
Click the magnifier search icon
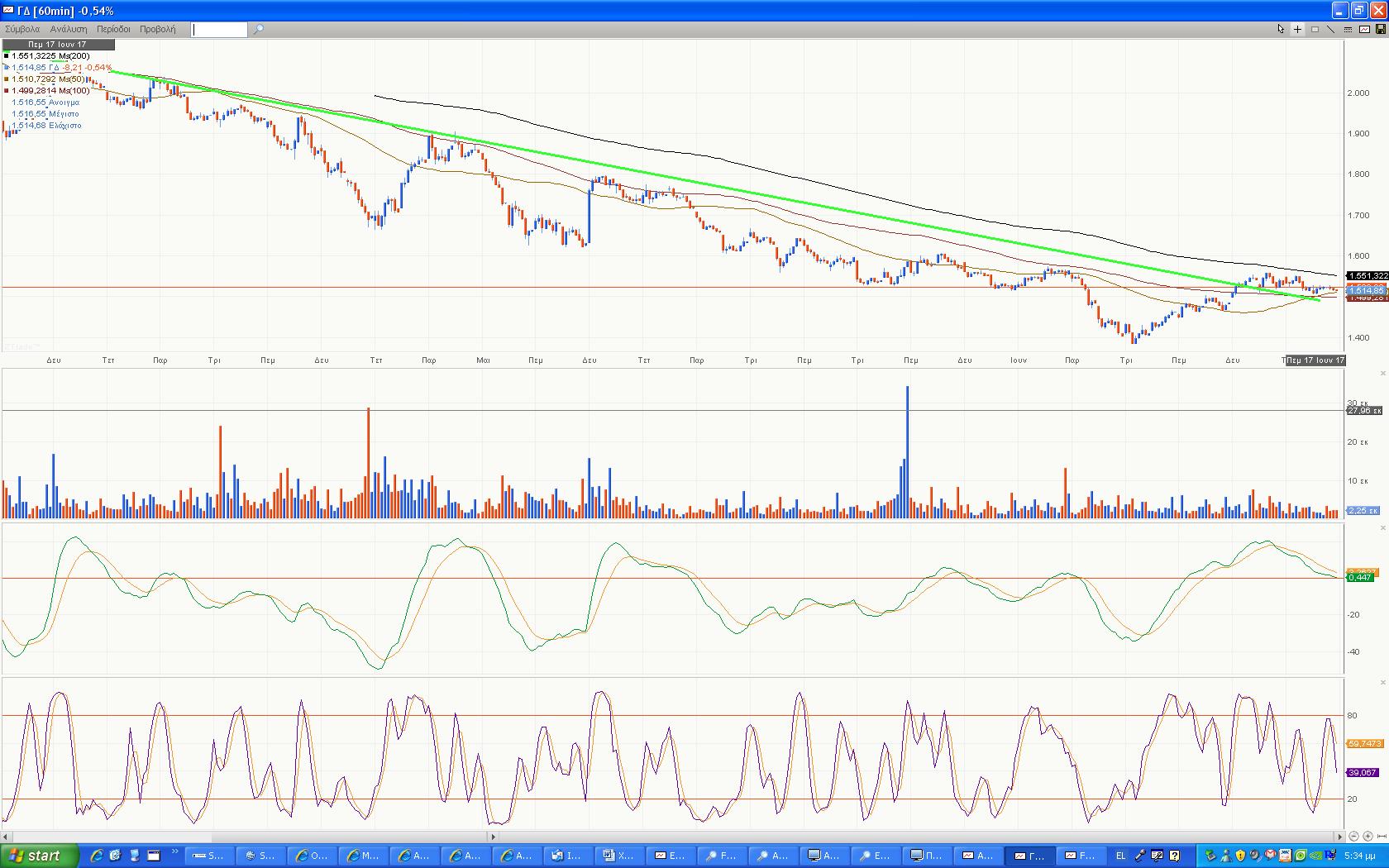(x=258, y=29)
